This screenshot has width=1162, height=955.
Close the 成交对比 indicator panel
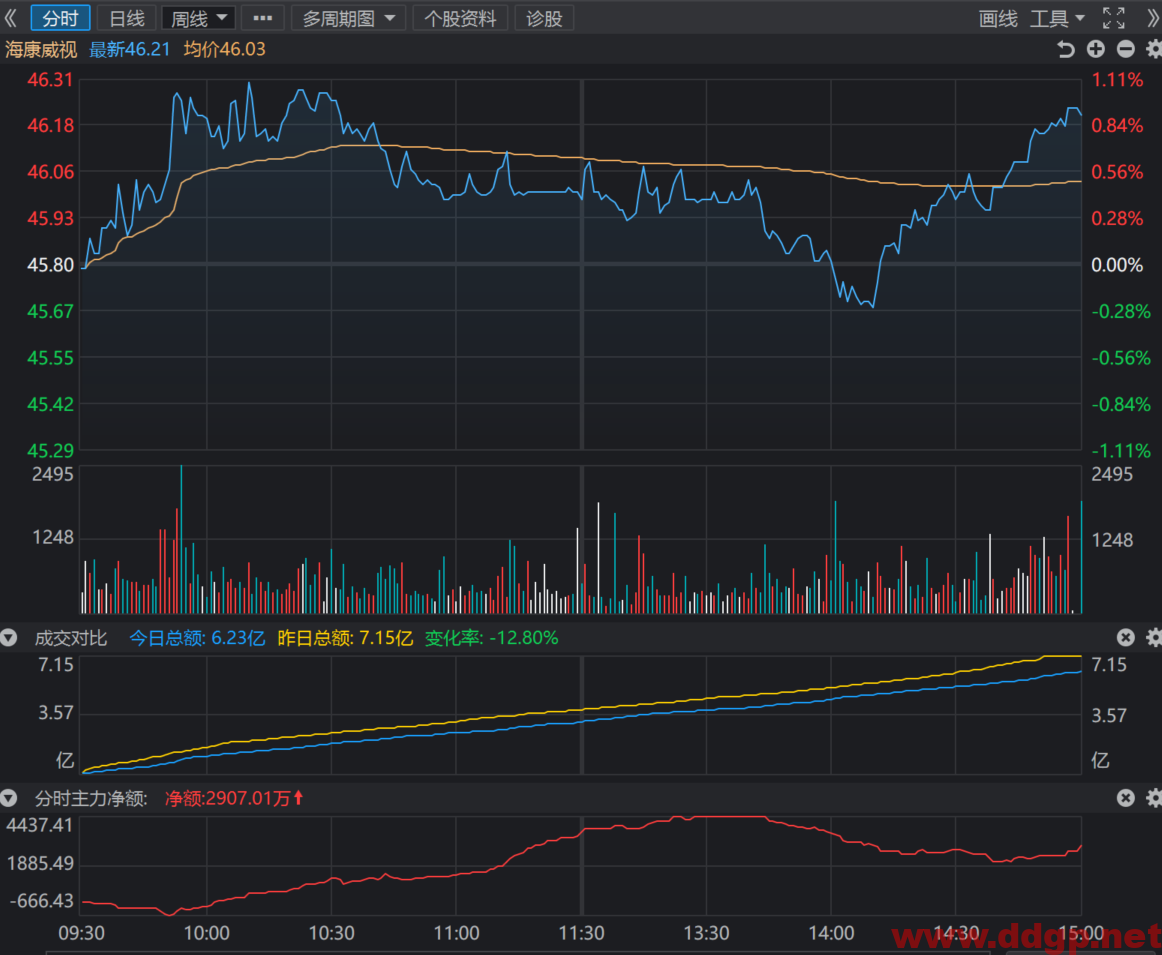[x=1126, y=638]
